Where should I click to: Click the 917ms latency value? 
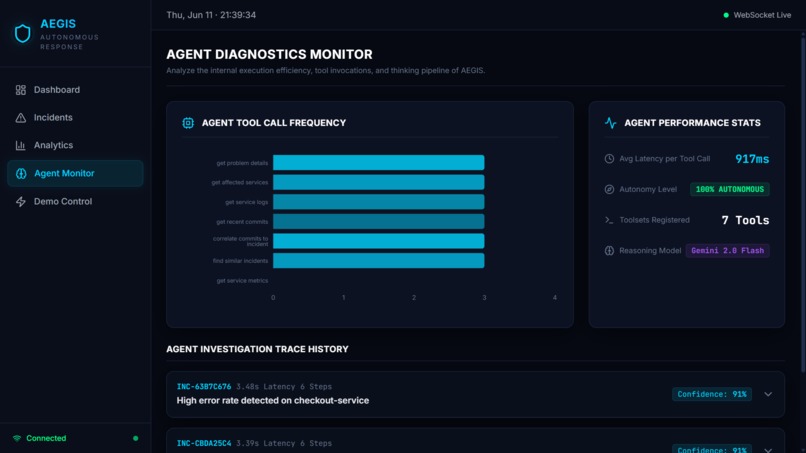click(752, 159)
